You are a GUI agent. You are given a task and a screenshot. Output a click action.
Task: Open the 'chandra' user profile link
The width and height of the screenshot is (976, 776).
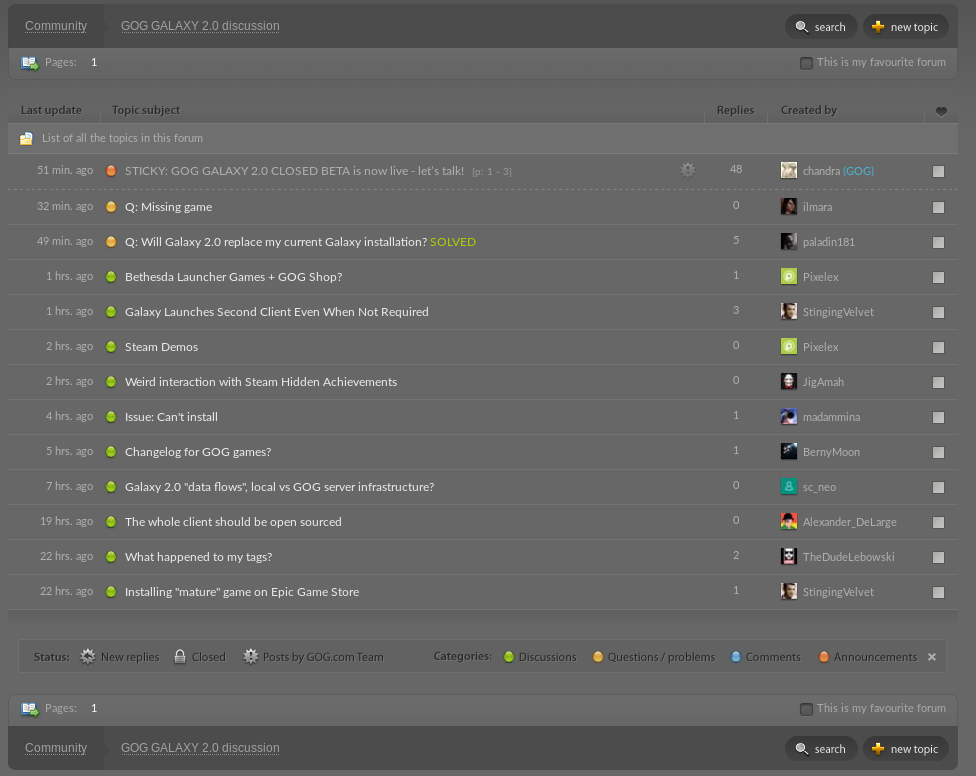click(822, 171)
